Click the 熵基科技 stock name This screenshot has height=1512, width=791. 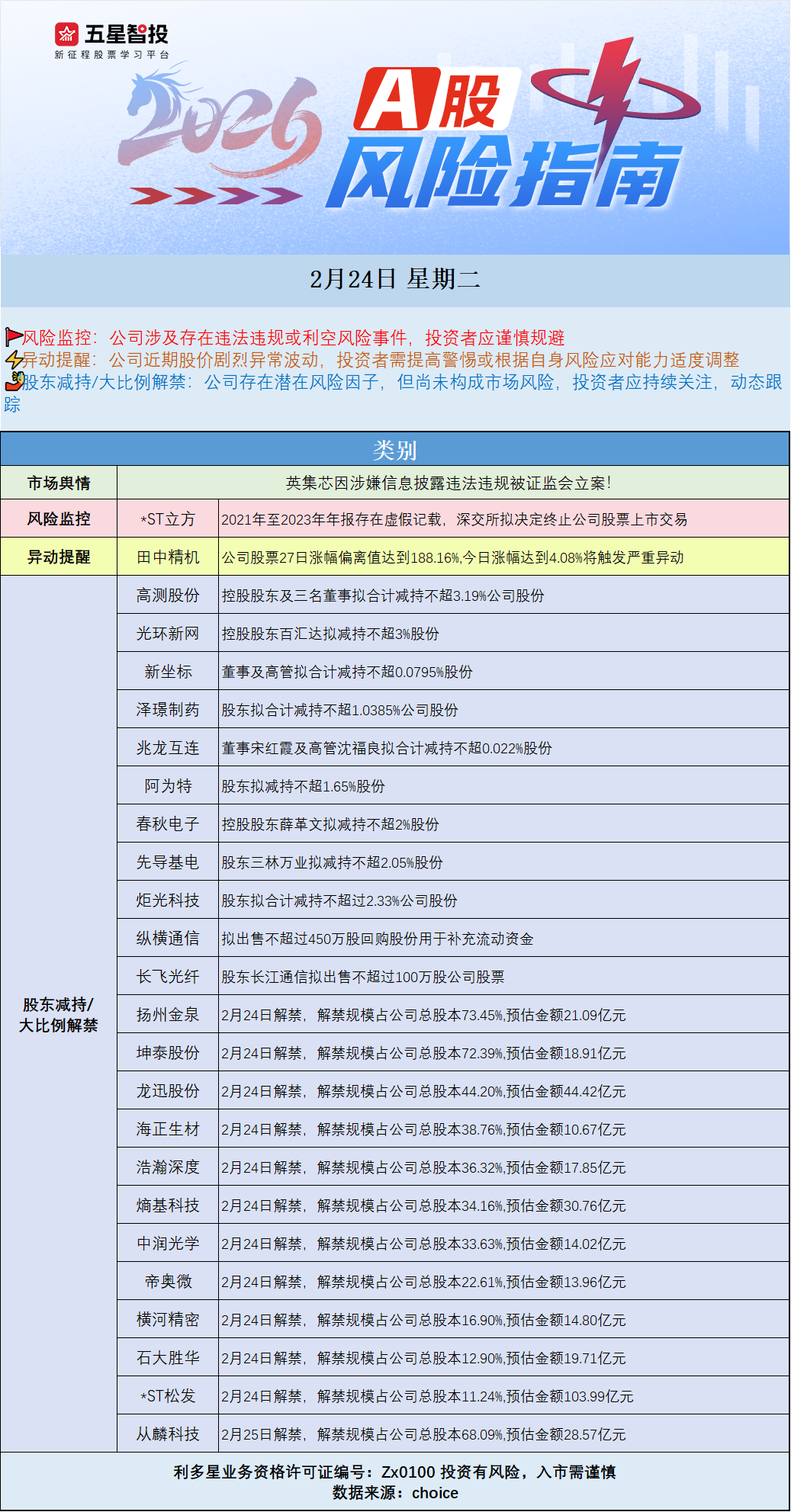[x=168, y=1205]
